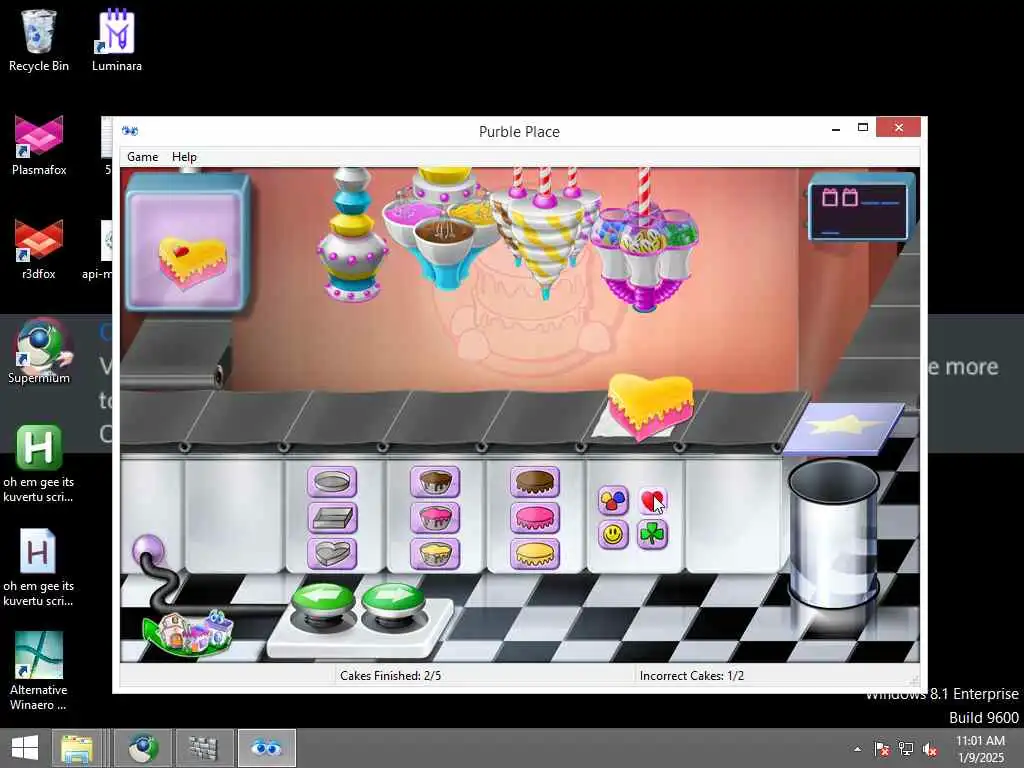Choose the vanilla yellow batter bowl button
The height and width of the screenshot is (768, 1024).
(435, 554)
